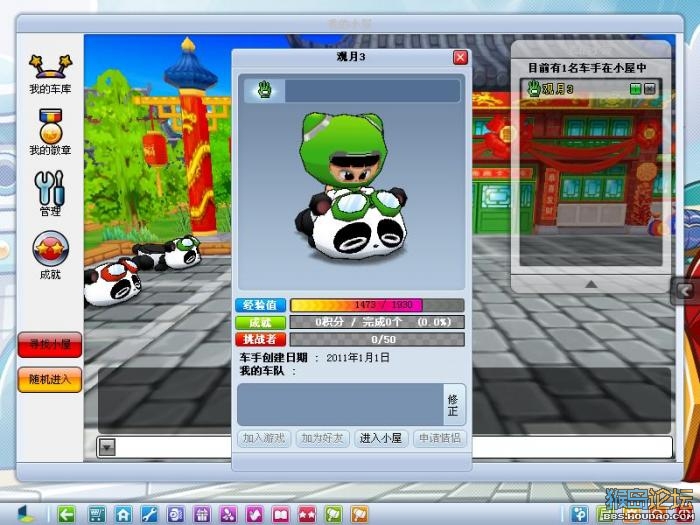Open the chat channel dropdown arrow
This screenshot has width=700, height=525.
pyautogui.click(x=108, y=447)
